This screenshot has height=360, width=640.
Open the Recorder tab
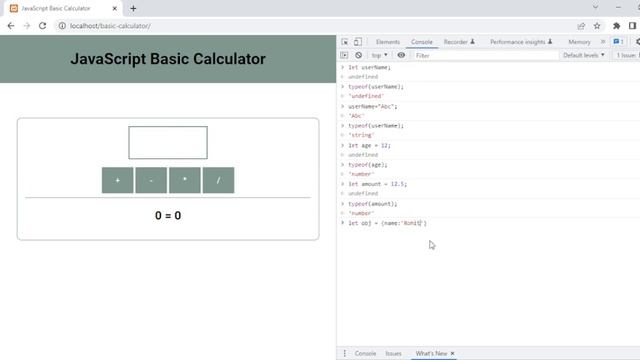[459, 42]
